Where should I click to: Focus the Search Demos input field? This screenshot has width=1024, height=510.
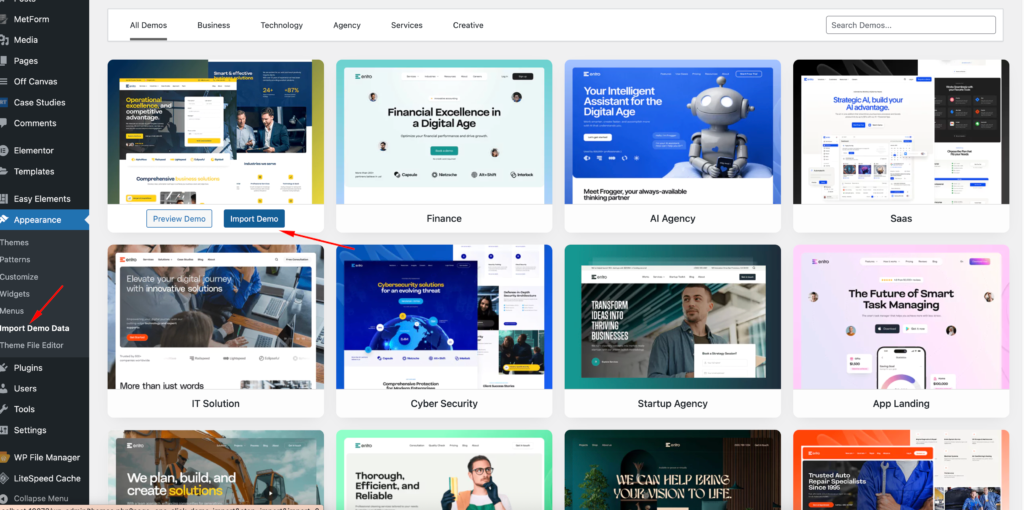click(x=911, y=25)
